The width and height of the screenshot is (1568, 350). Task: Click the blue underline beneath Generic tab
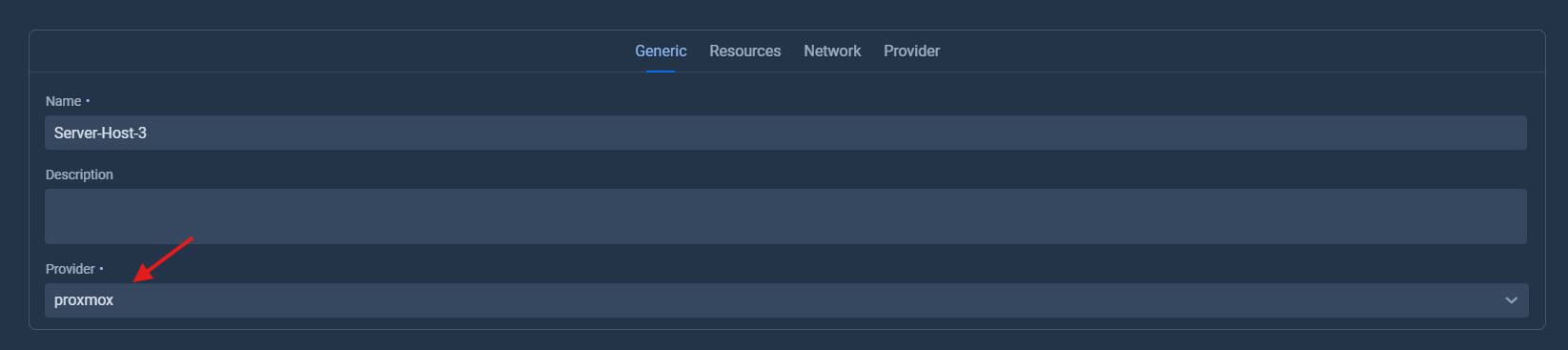point(661,71)
